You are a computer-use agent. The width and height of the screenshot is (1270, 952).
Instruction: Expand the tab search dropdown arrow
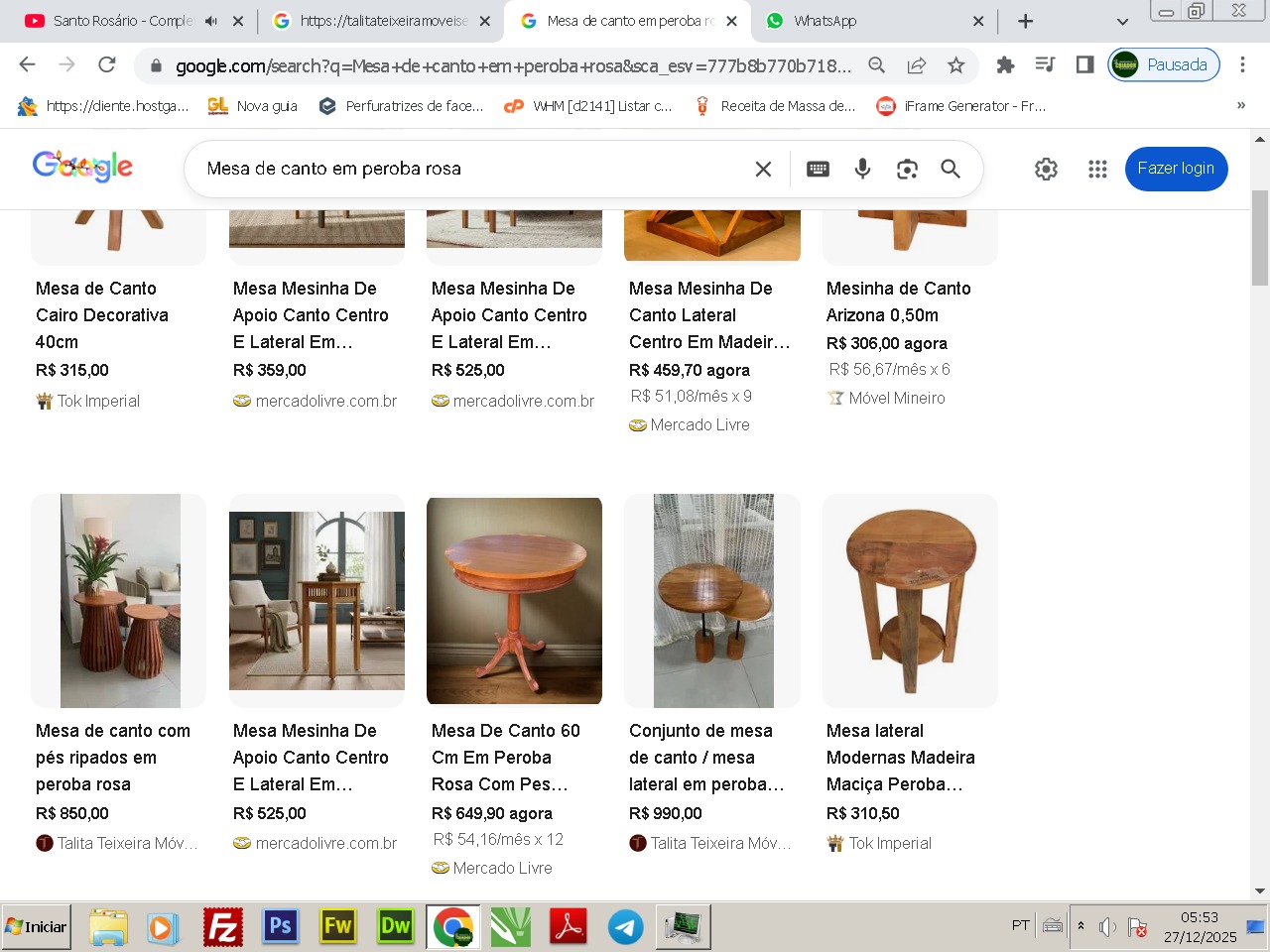(x=1122, y=21)
